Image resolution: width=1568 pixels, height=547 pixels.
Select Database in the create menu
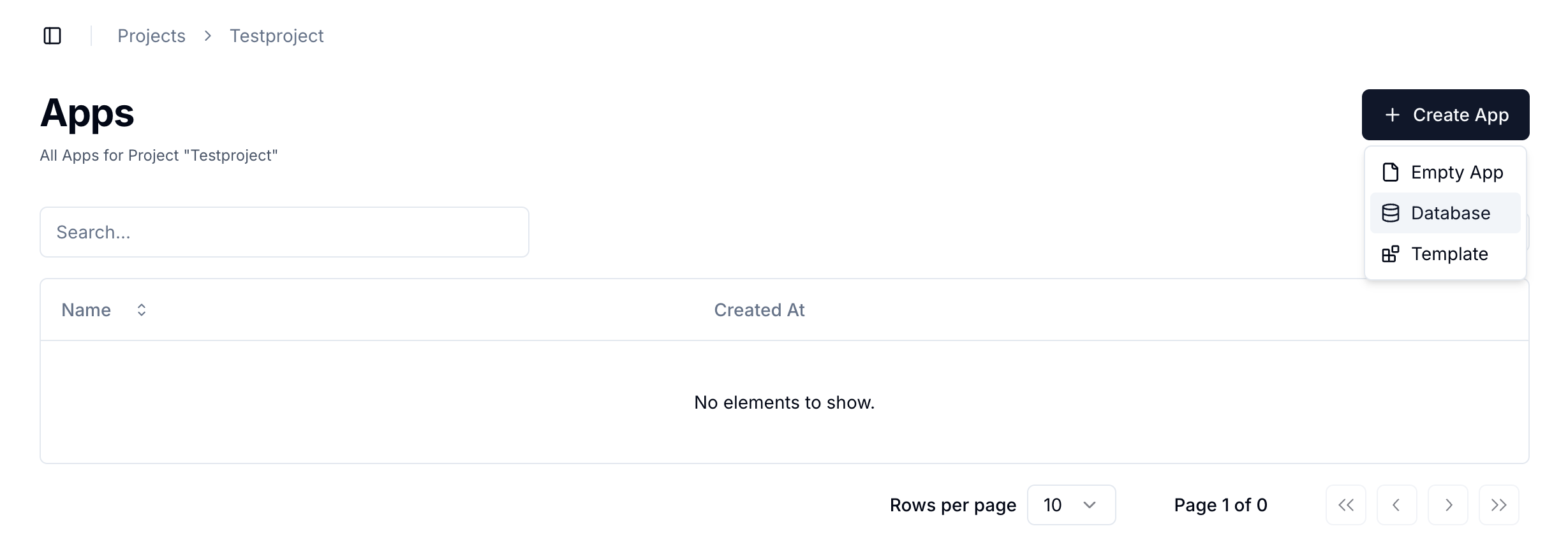pyautogui.click(x=1450, y=213)
